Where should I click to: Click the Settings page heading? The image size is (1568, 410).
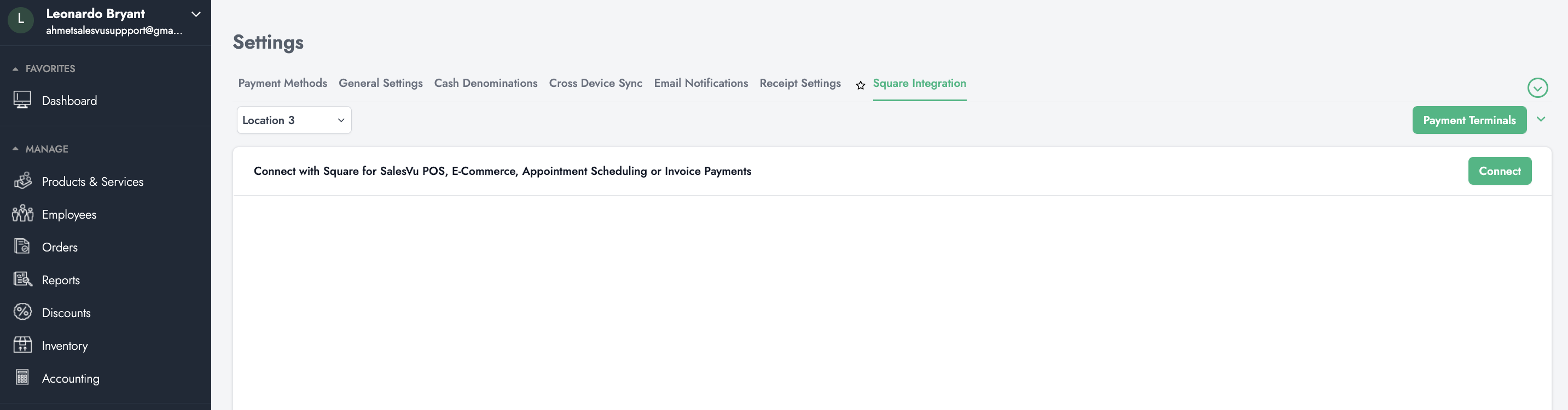tap(268, 42)
